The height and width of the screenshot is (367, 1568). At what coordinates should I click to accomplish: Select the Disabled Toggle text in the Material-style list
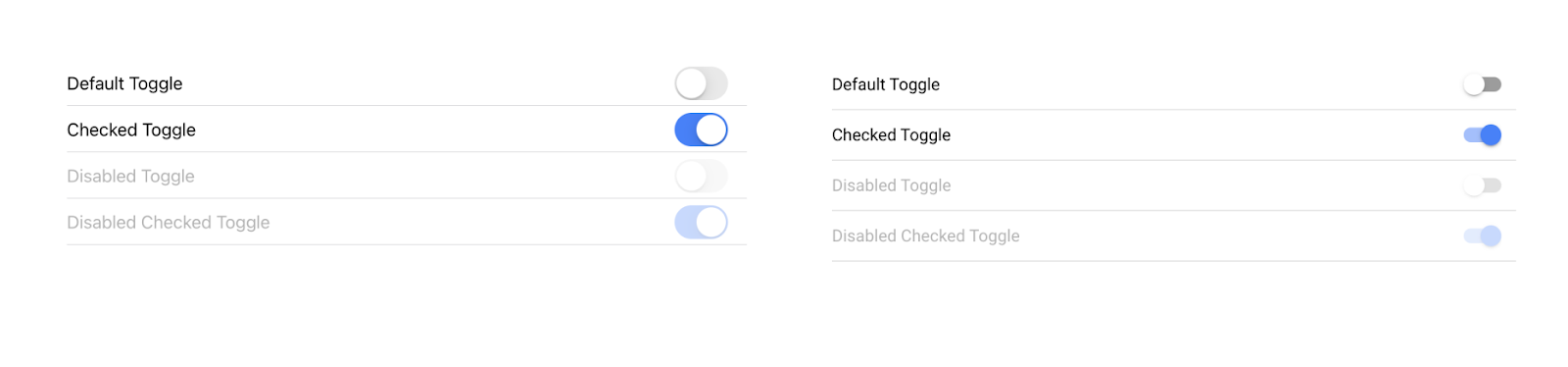(x=891, y=186)
